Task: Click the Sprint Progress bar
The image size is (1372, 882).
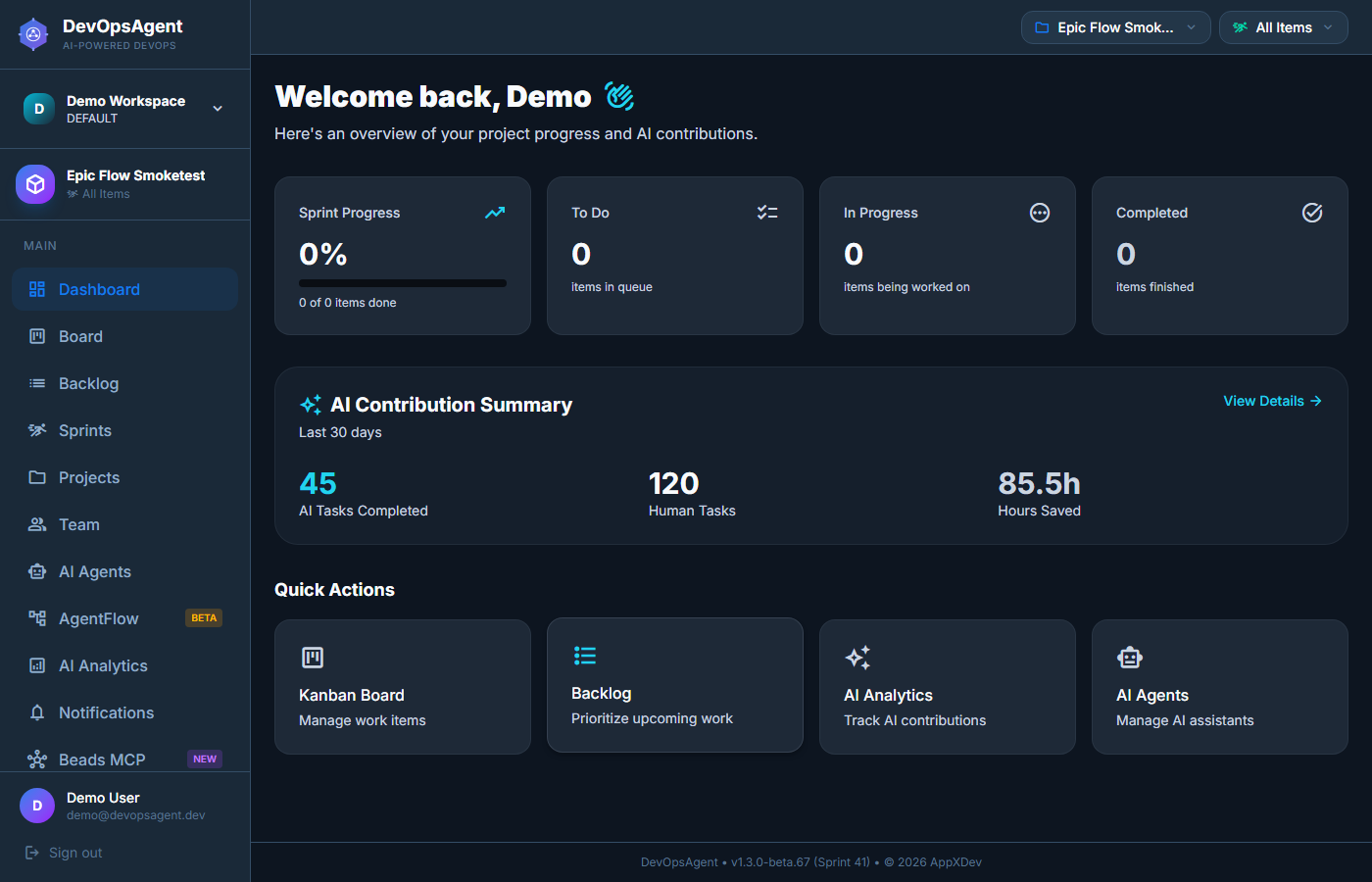Action: 403,283
